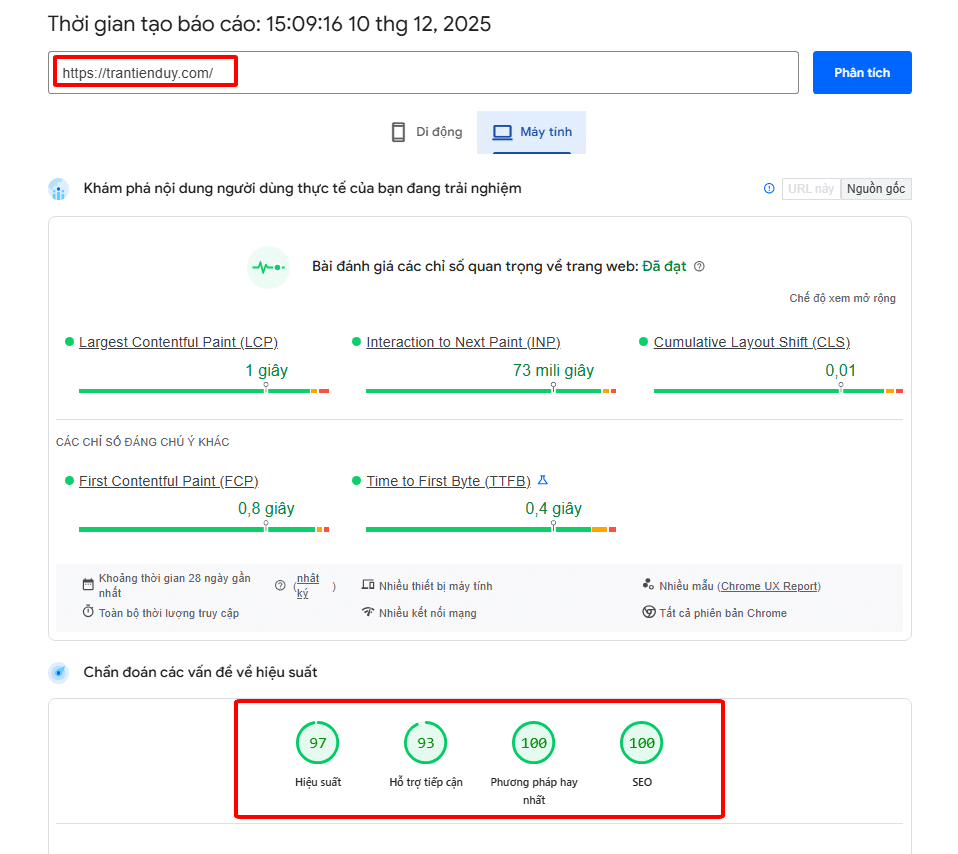Open the Largest Contentful Paint (LCP) link

pyautogui.click(x=177, y=341)
